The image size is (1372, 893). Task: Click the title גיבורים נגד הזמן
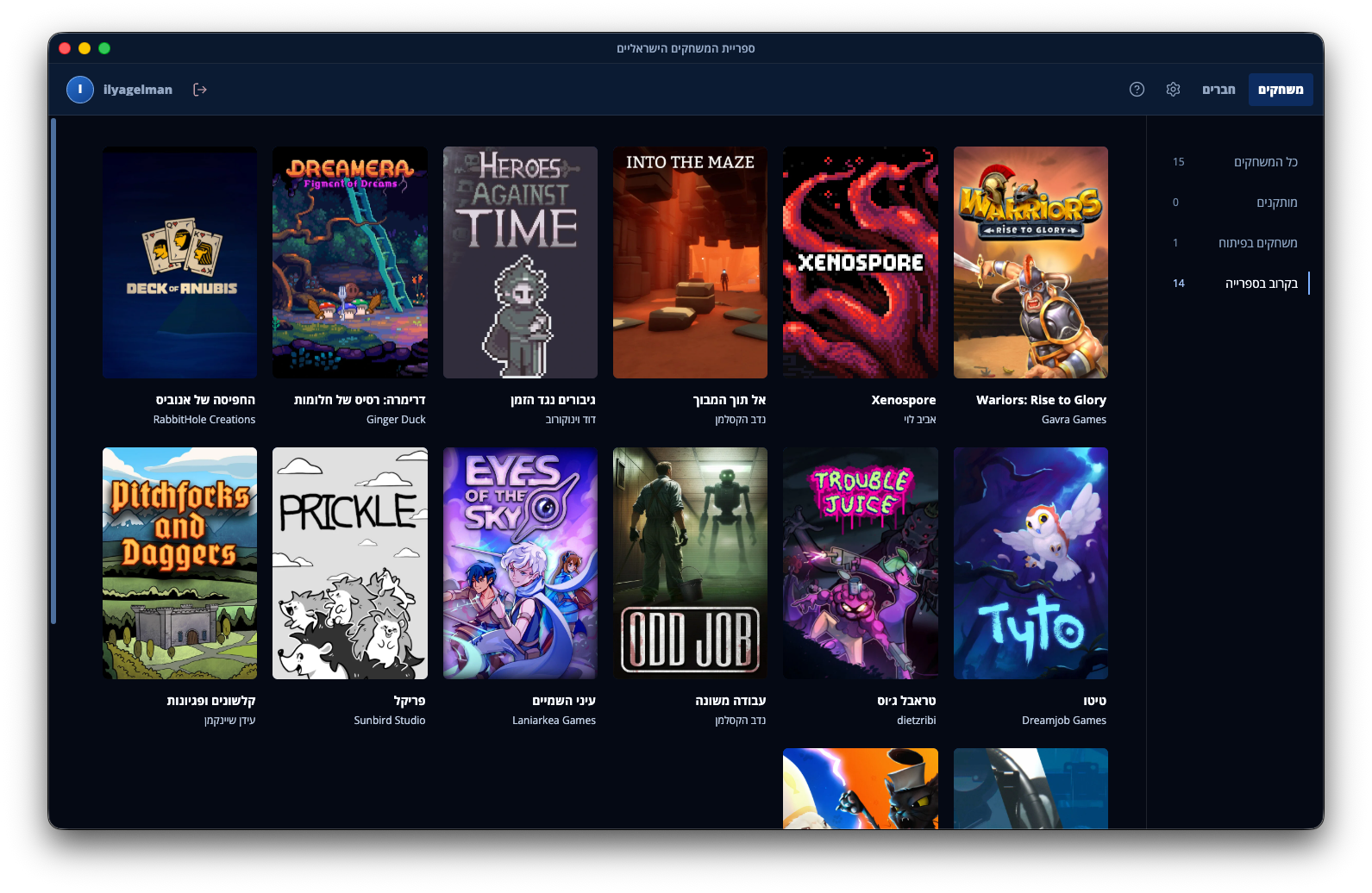(553, 400)
